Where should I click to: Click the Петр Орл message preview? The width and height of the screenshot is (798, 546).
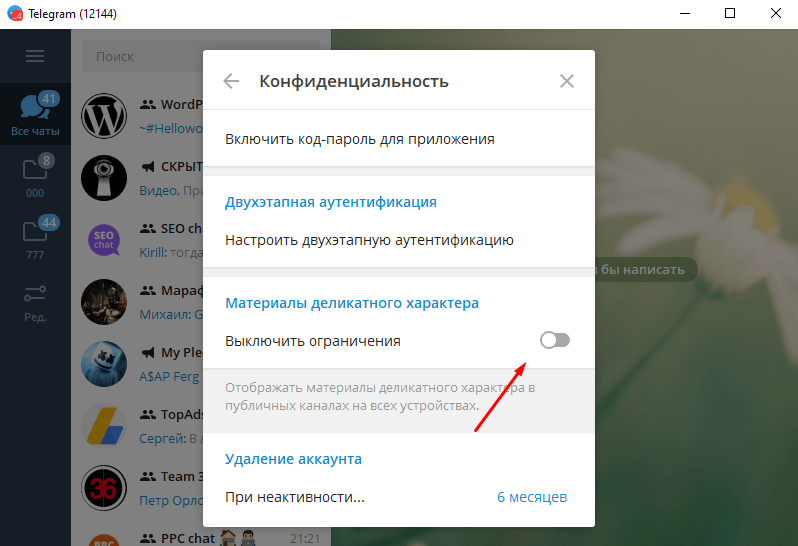pyautogui.click(x=171, y=501)
